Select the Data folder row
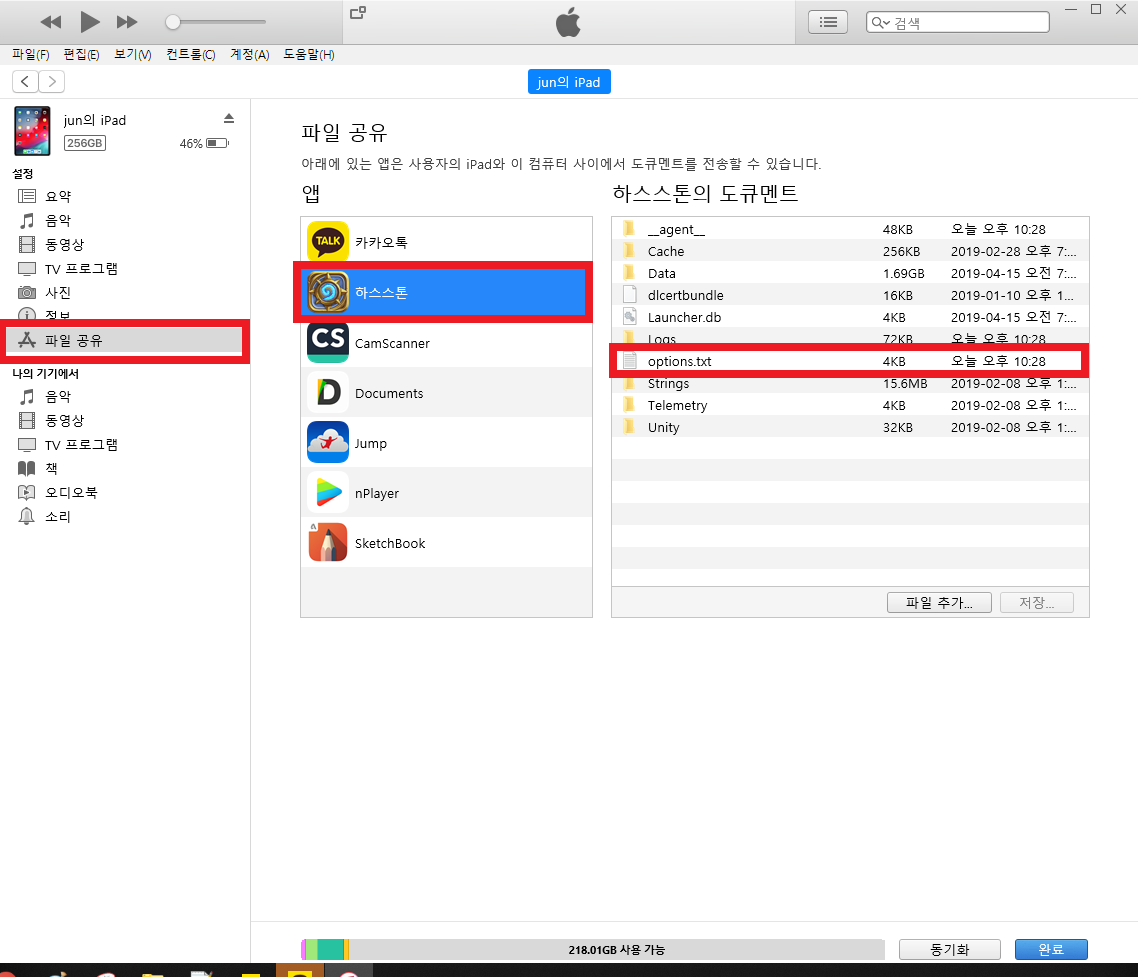 [x=850, y=273]
